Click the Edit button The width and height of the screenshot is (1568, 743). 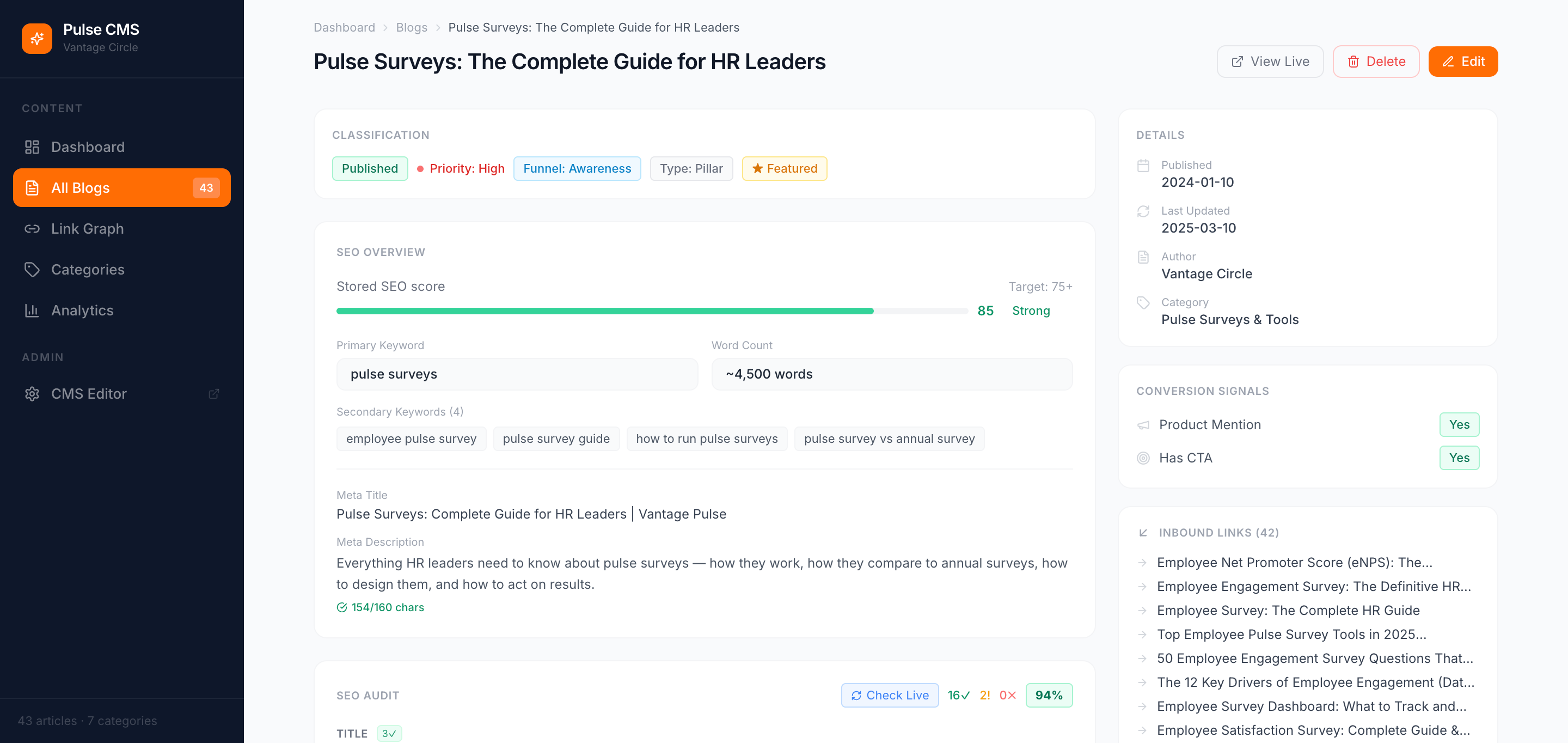point(1463,62)
